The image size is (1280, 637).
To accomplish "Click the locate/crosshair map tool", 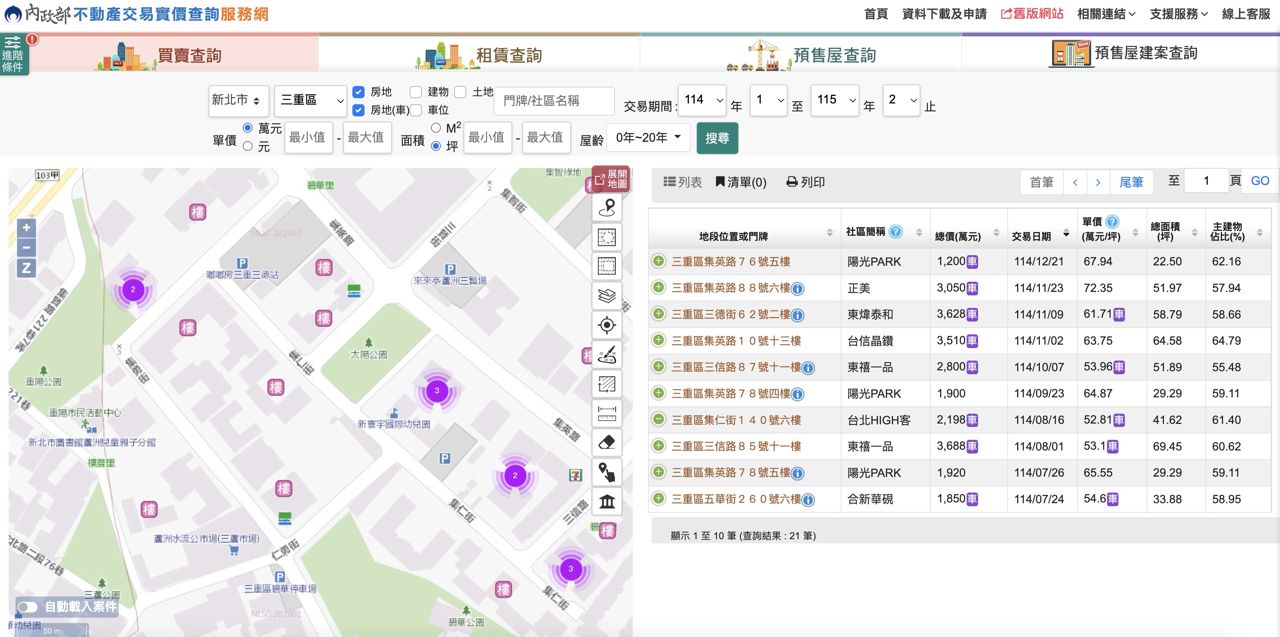I will [x=606, y=325].
